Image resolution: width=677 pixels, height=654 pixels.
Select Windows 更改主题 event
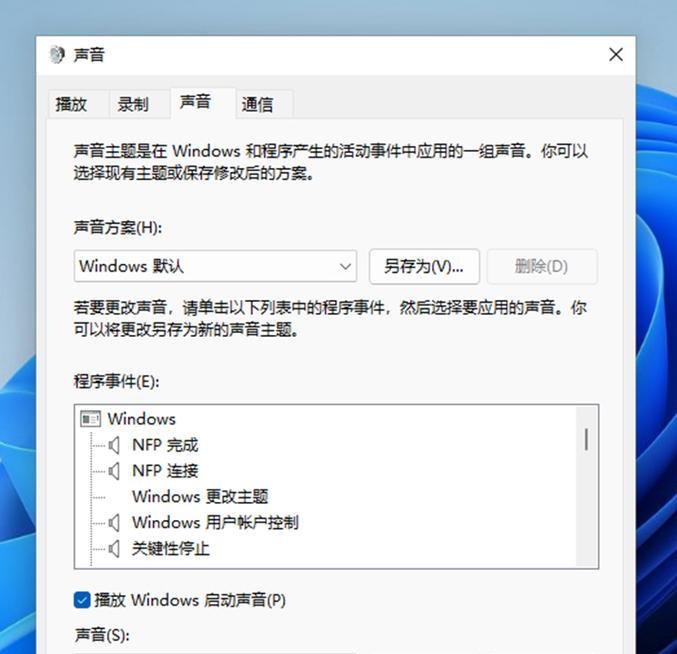tap(200, 497)
